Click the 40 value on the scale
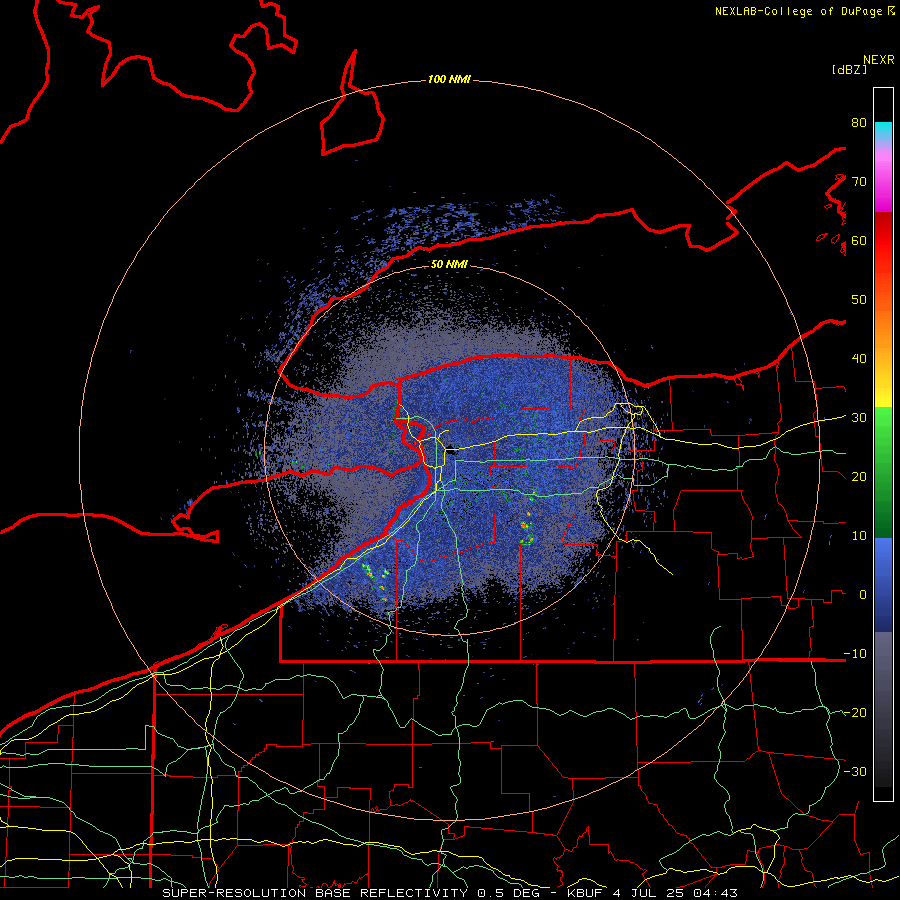 click(859, 359)
